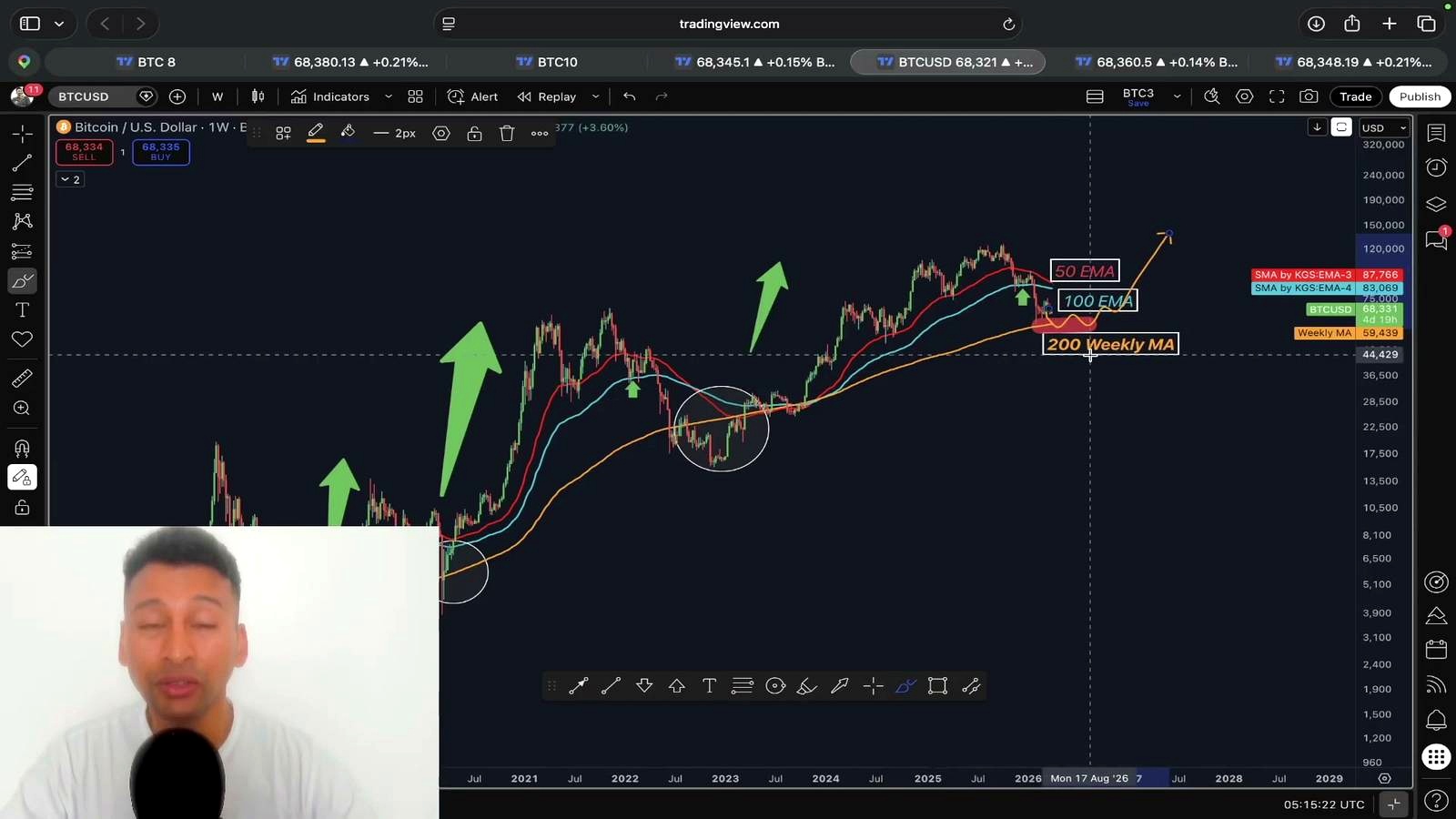Viewport: 1456px width, 819px height.
Task: Open the heart icons tool
Action: pyautogui.click(x=22, y=339)
